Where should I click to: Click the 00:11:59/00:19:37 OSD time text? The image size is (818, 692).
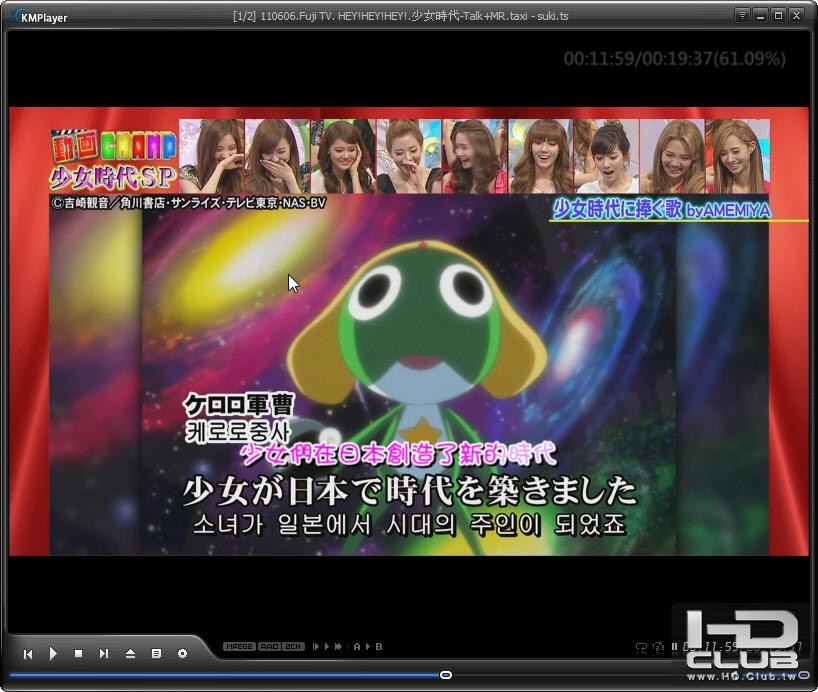point(674,59)
